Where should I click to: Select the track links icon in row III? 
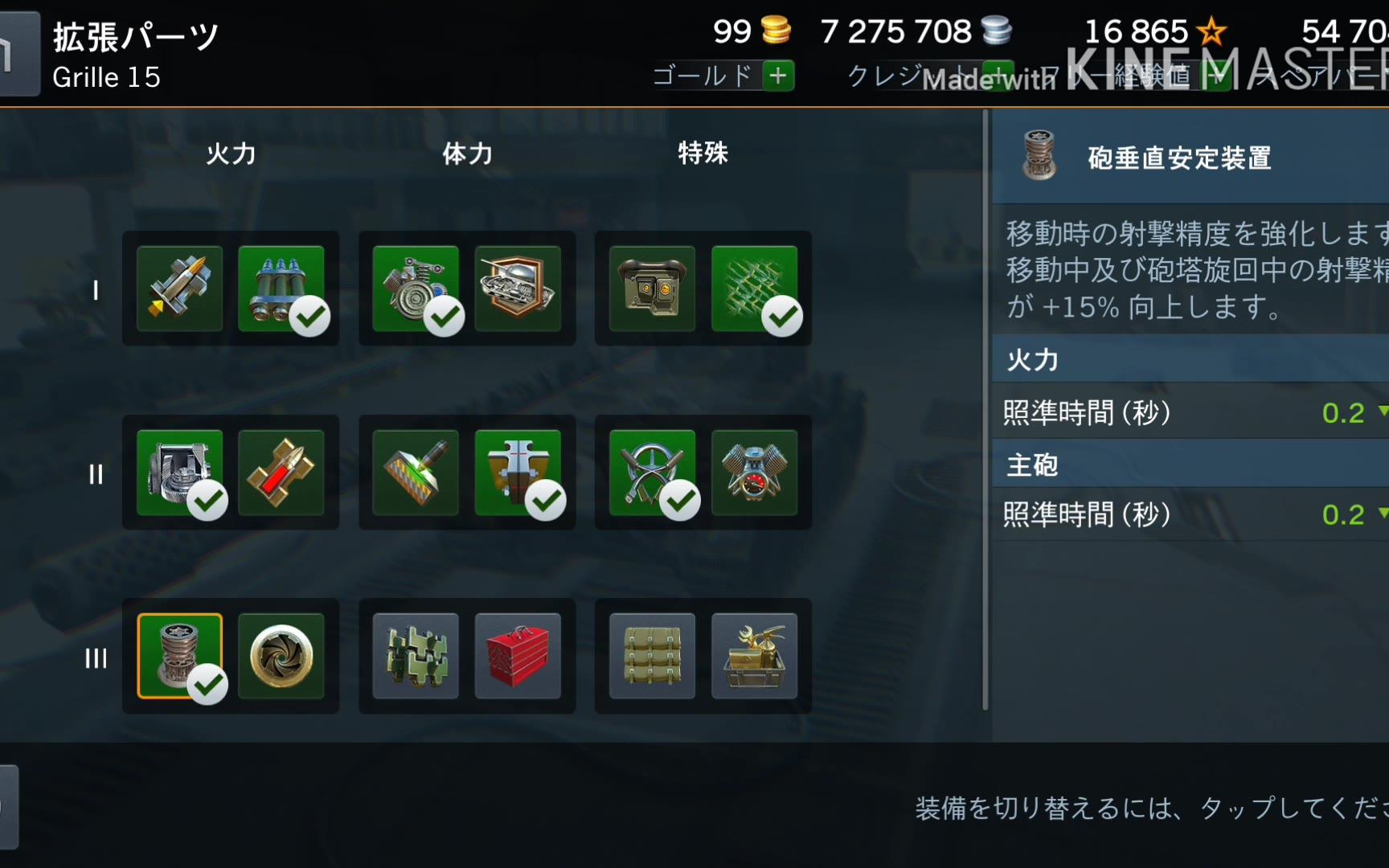pos(416,656)
